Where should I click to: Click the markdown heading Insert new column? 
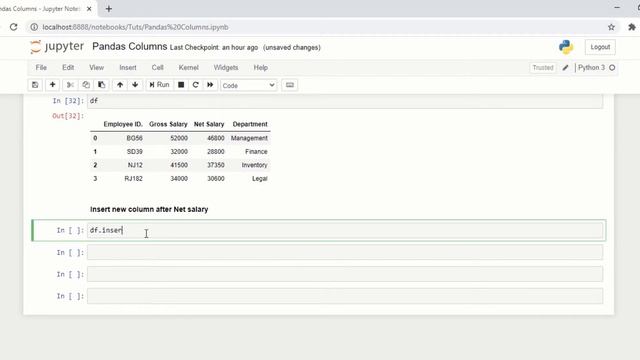[x=149, y=209]
